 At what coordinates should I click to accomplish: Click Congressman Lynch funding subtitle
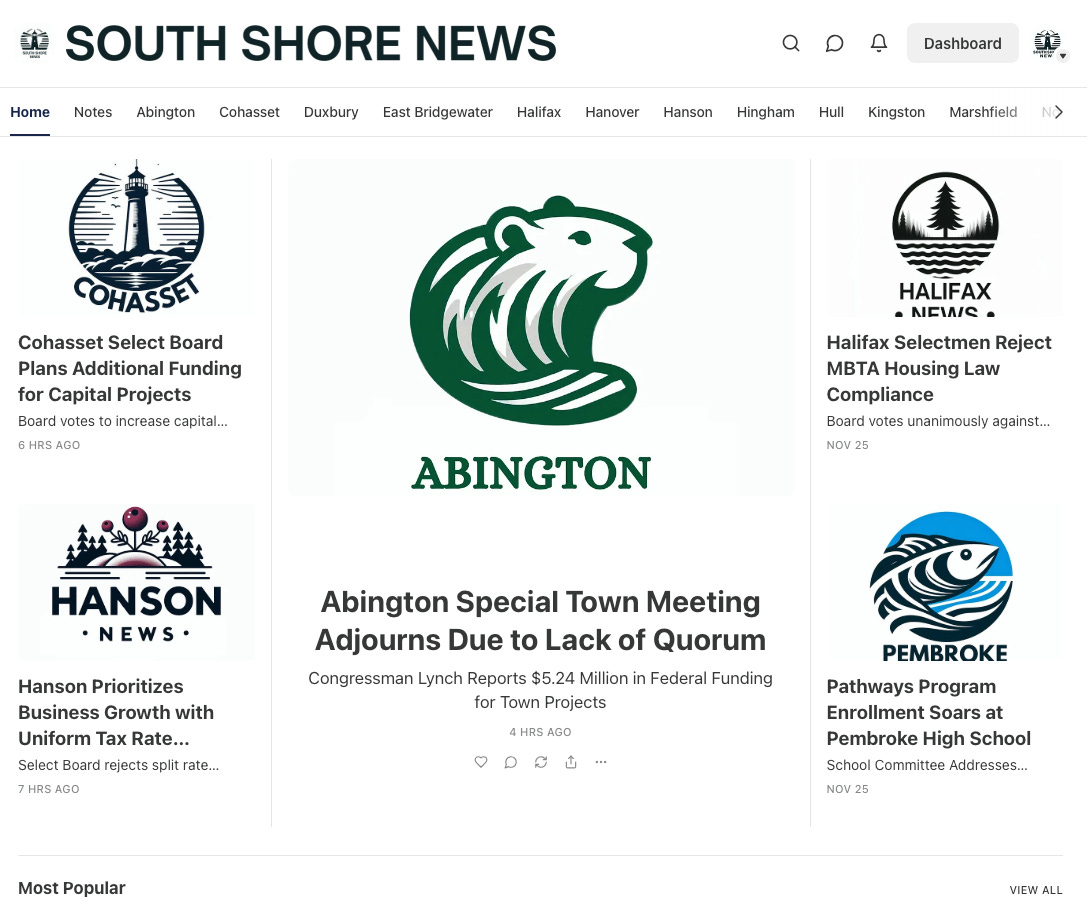(x=540, y=690)
